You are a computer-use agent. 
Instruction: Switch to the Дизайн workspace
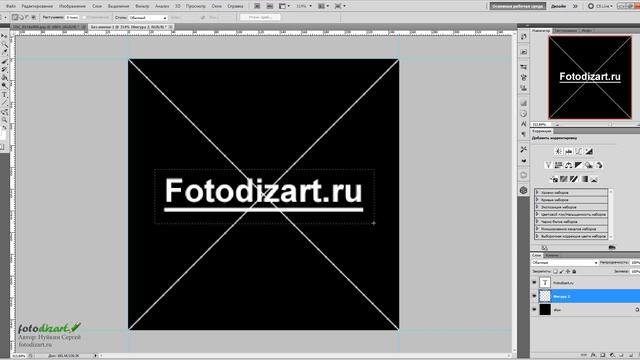pyautogui.click(x=558, y=6)
